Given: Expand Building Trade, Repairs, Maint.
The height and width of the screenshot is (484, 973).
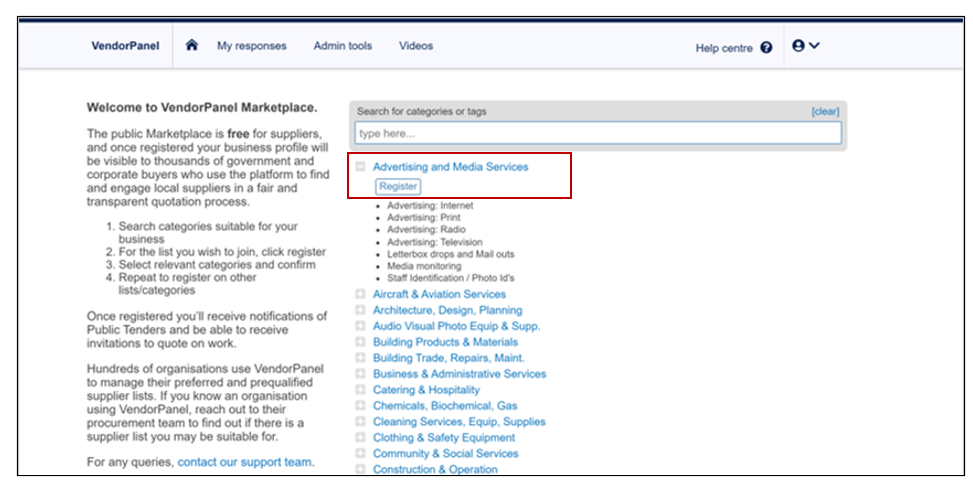Looking at the screenshot, I should [361, 358].
